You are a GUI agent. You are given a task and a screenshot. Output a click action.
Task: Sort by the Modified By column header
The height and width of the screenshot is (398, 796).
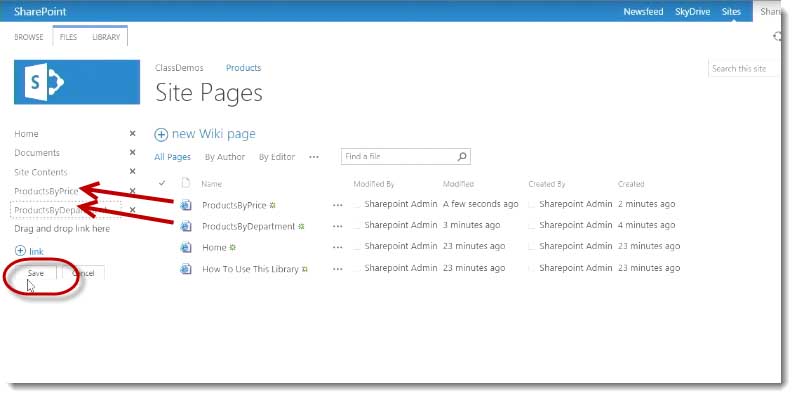click(374, 184)
